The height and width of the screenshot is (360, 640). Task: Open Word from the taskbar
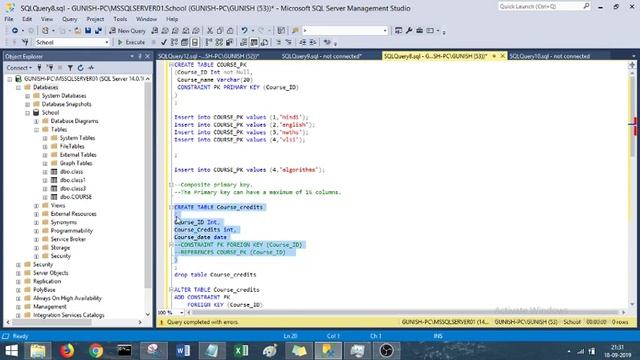coord(183,351)
